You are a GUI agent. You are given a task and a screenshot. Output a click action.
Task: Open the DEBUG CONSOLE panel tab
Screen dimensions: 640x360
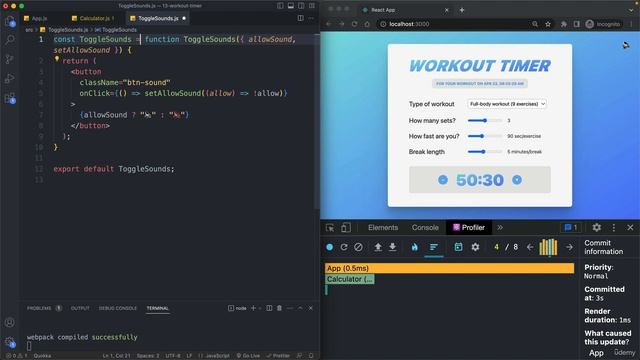point(118,308)
